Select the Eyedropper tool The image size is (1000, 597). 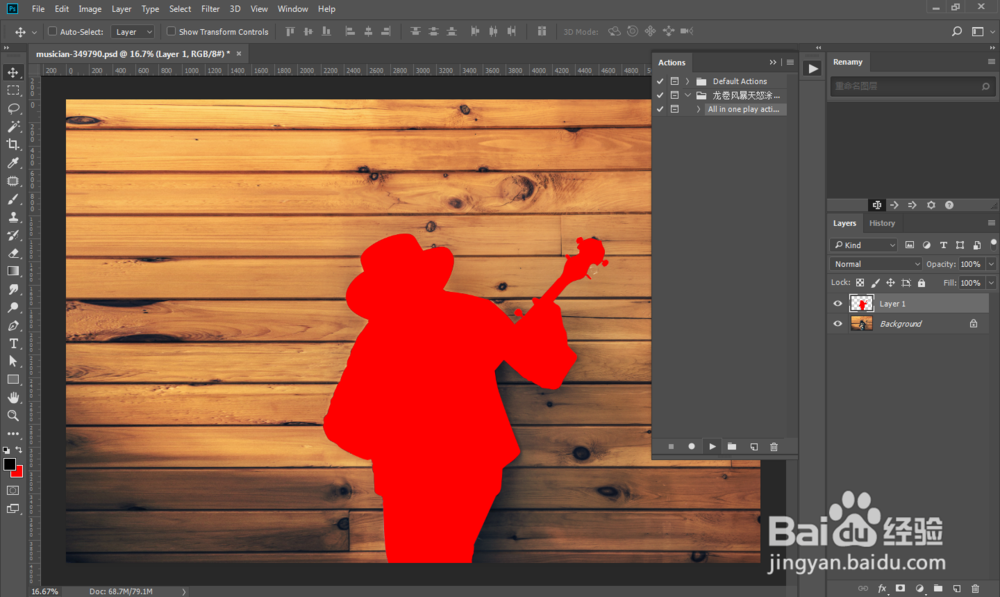(x=13, y=163)
